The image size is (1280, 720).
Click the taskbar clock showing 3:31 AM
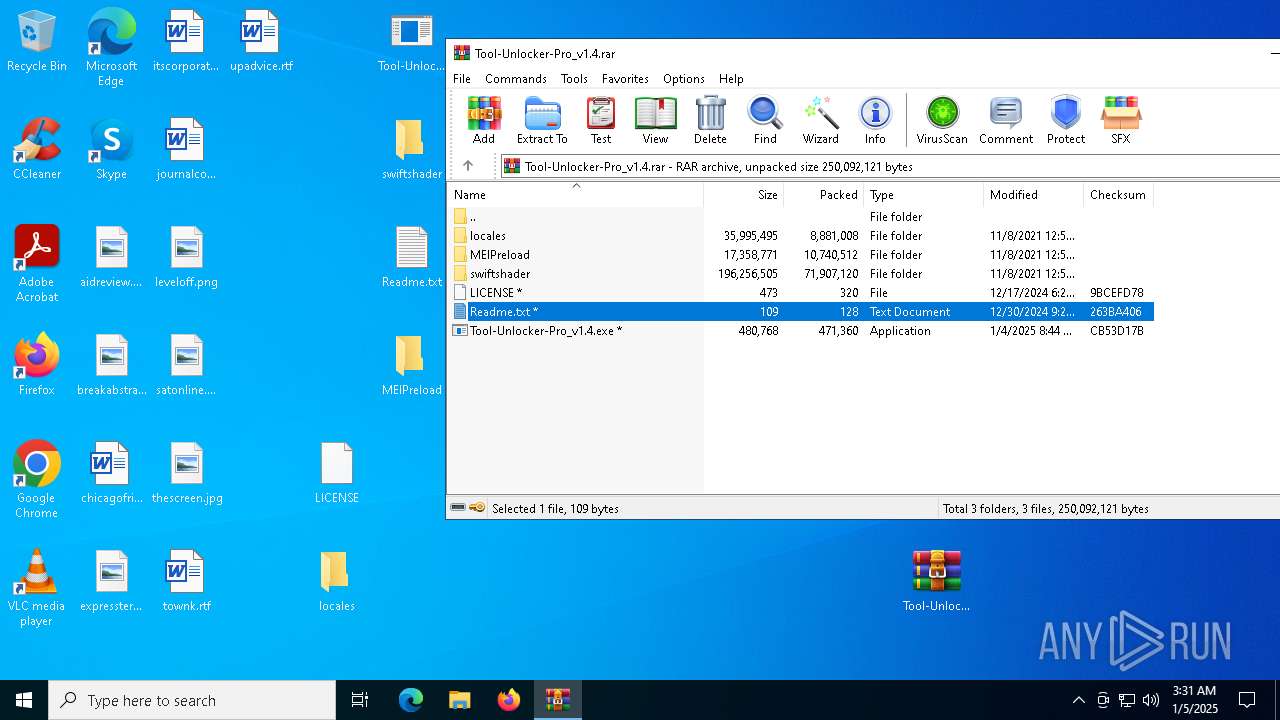click(x=1194, y=700)
